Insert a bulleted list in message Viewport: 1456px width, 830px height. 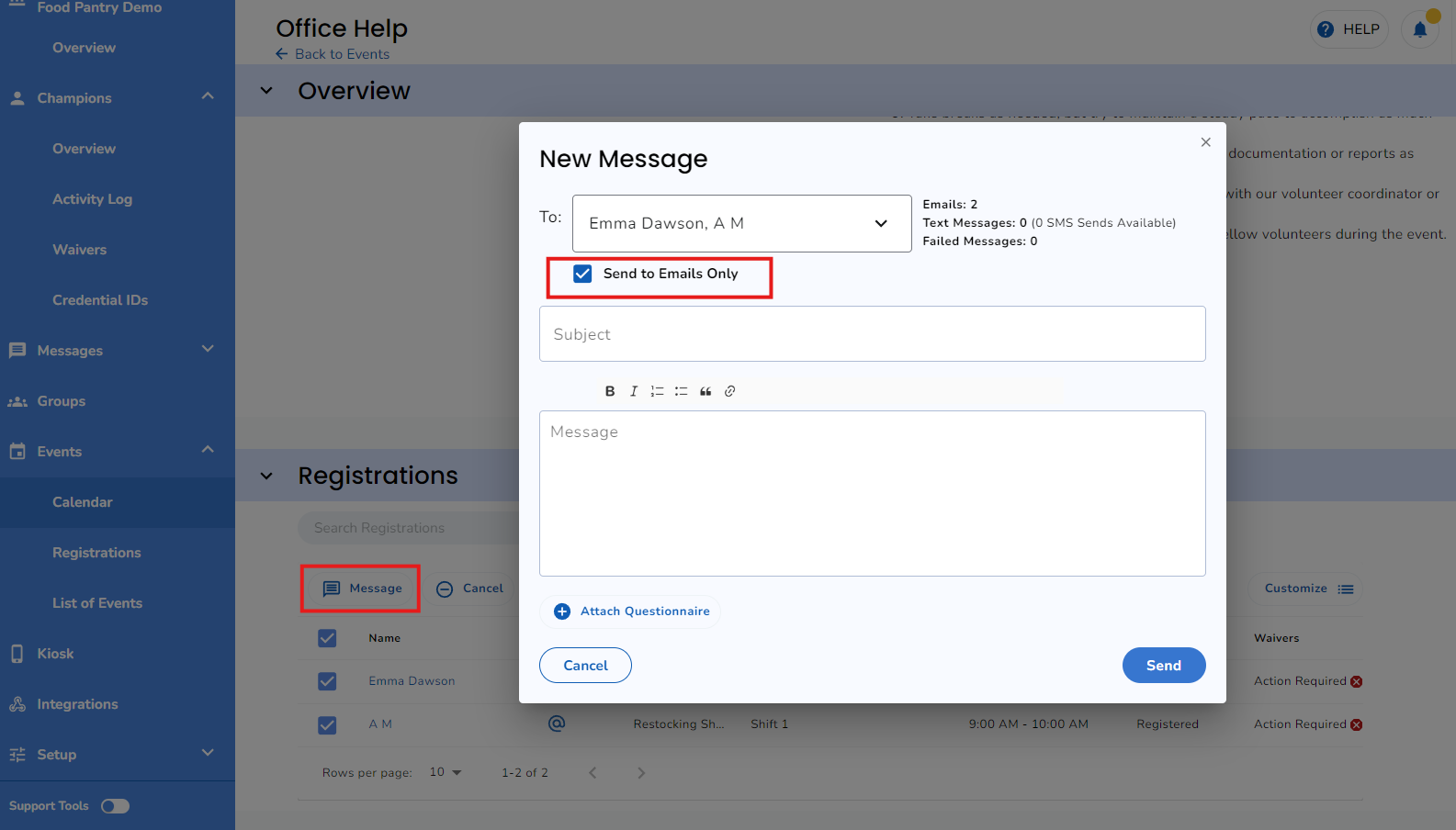pyautogui.click(x=681, y=391)
